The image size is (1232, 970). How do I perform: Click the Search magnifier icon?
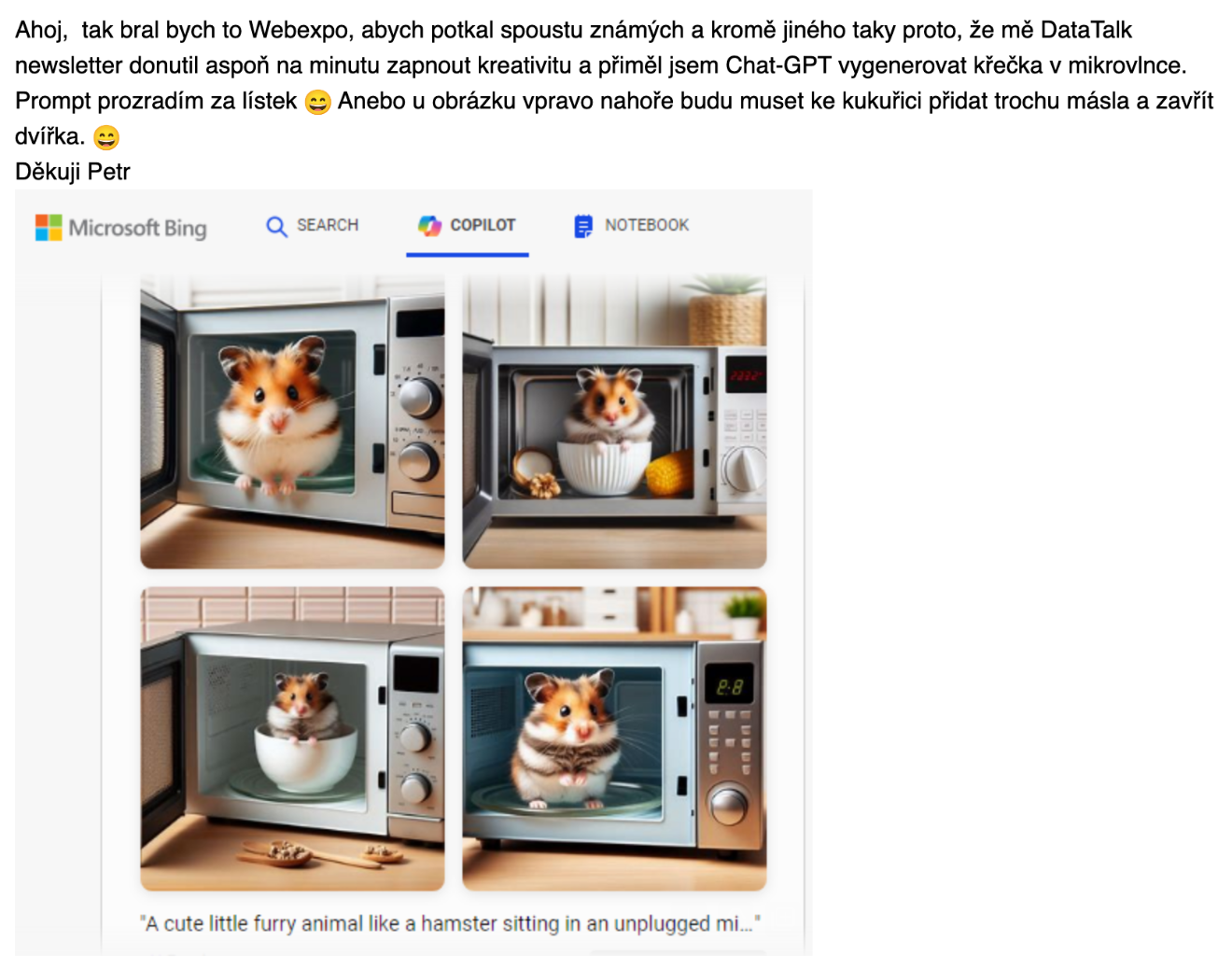pos(276,226)
